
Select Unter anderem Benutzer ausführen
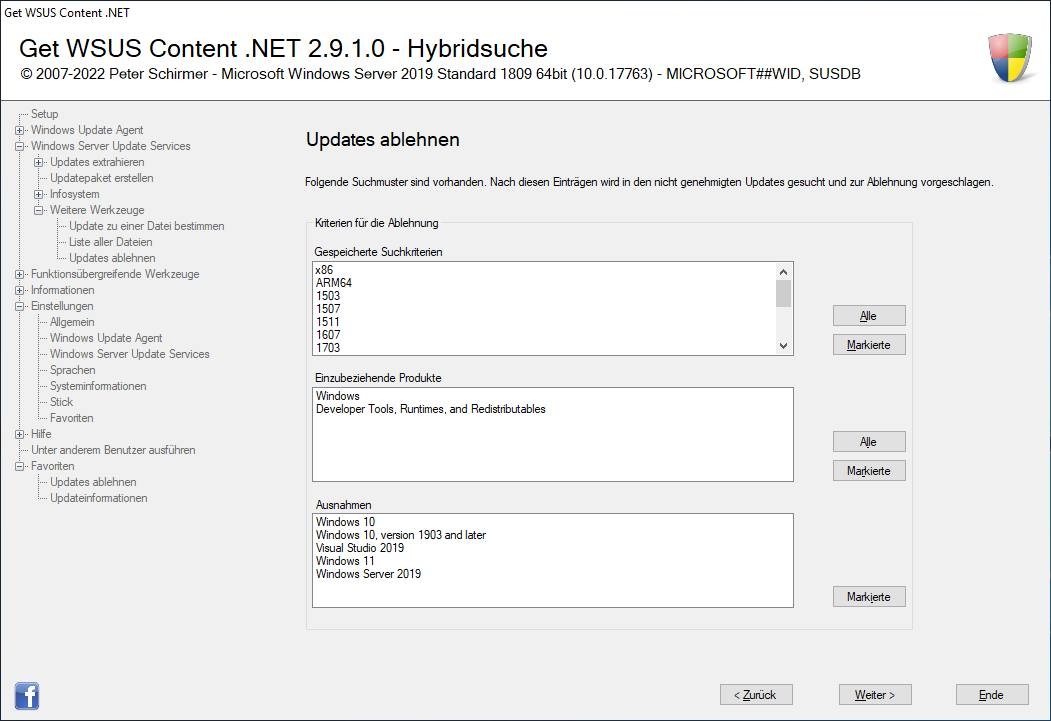pyautogui.click(x=113, y=450)
